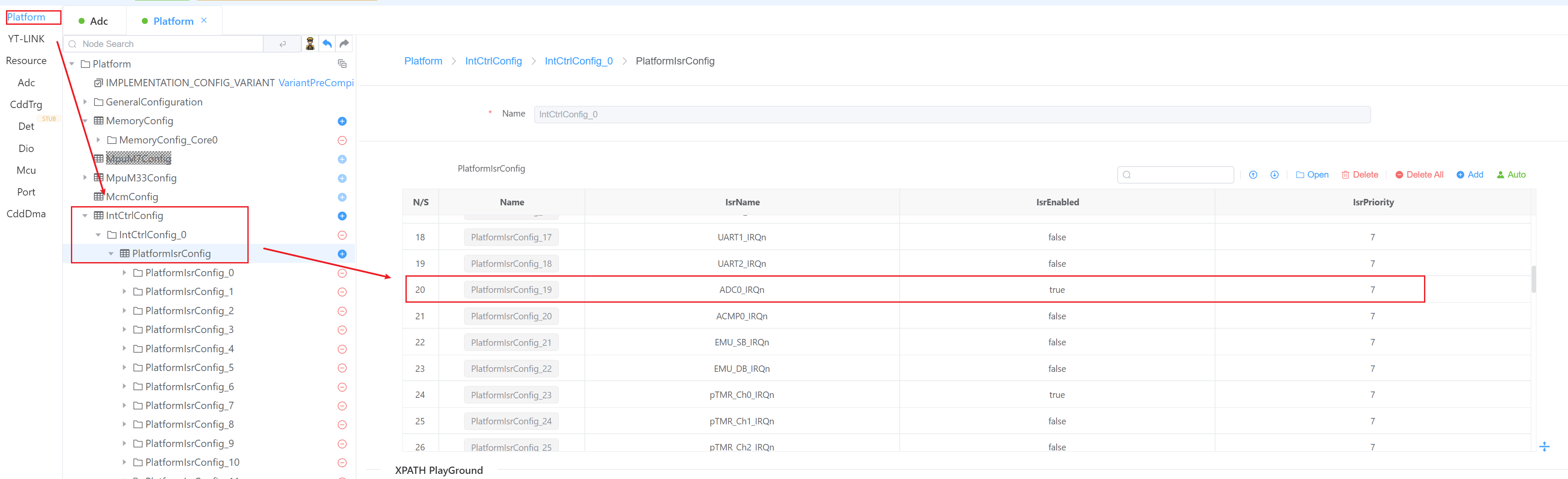This screenshot has height=479, width=1568.
Task: Click the cross-arrows icon at the table's bottom right
Action: click(1544, 447)
